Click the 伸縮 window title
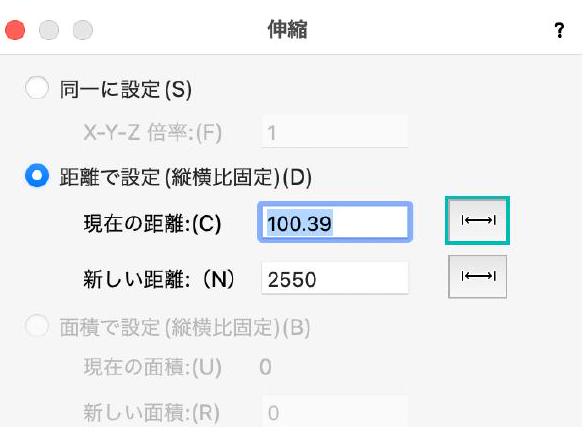This screenshot has height=434, width=585. click(287, 29)
